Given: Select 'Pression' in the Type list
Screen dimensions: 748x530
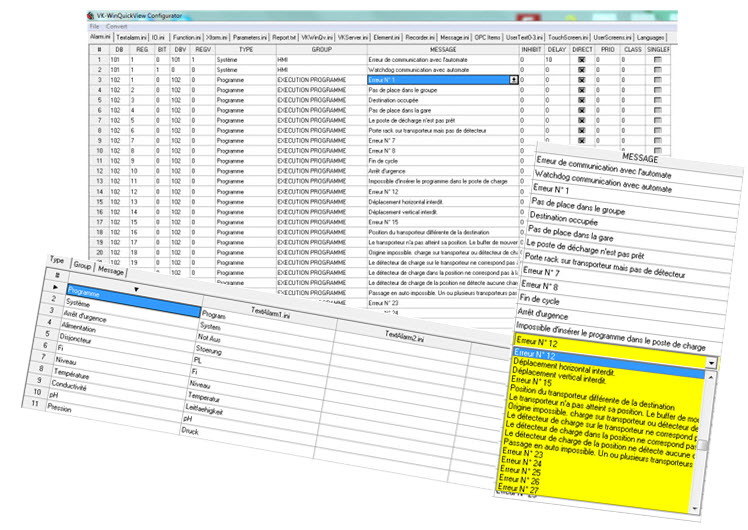Looking at the screenshot, I should [x=59, y=407].
